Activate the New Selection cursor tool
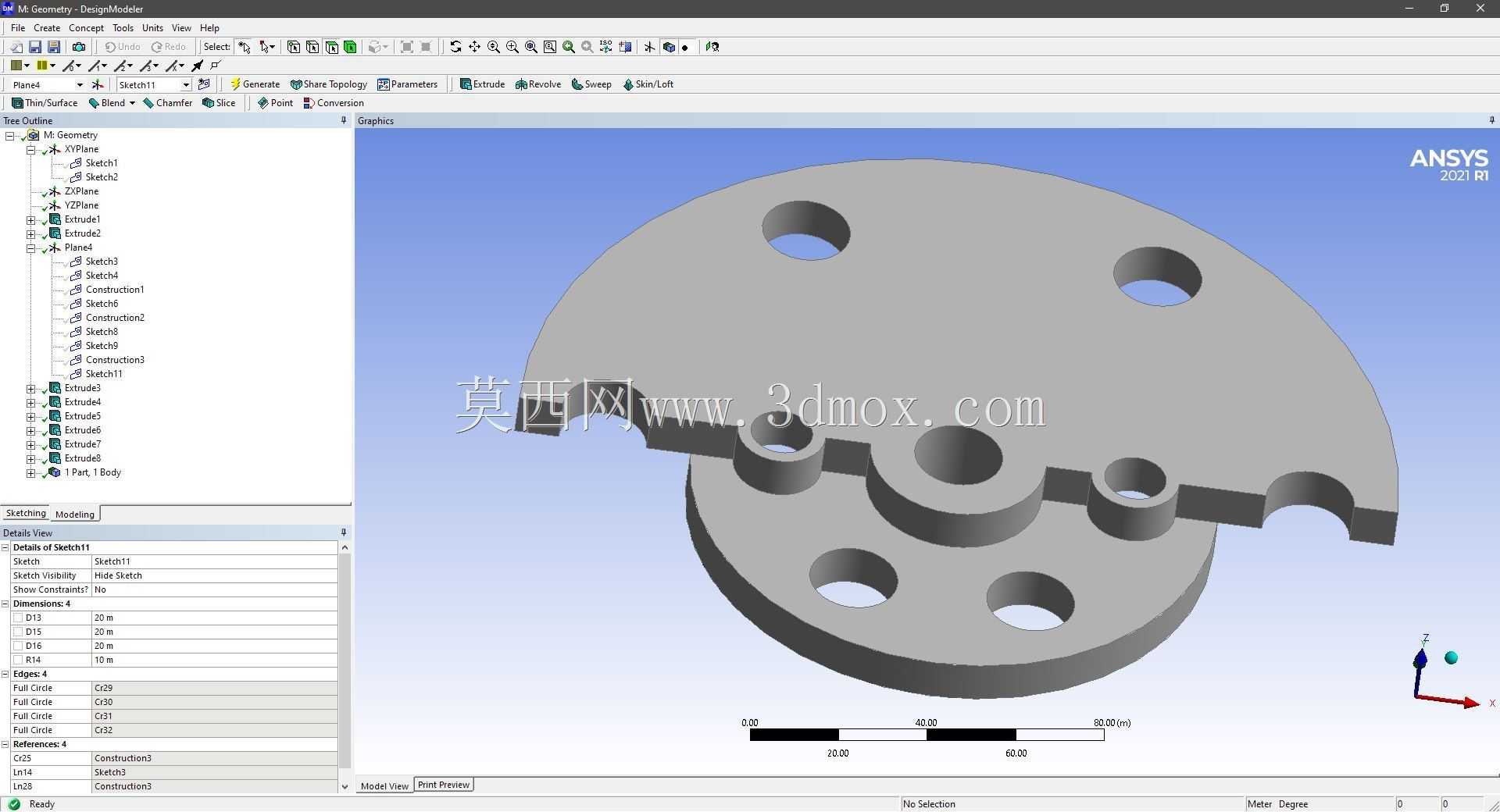This screenshot has width=1500, height=812. coord(245,47)
